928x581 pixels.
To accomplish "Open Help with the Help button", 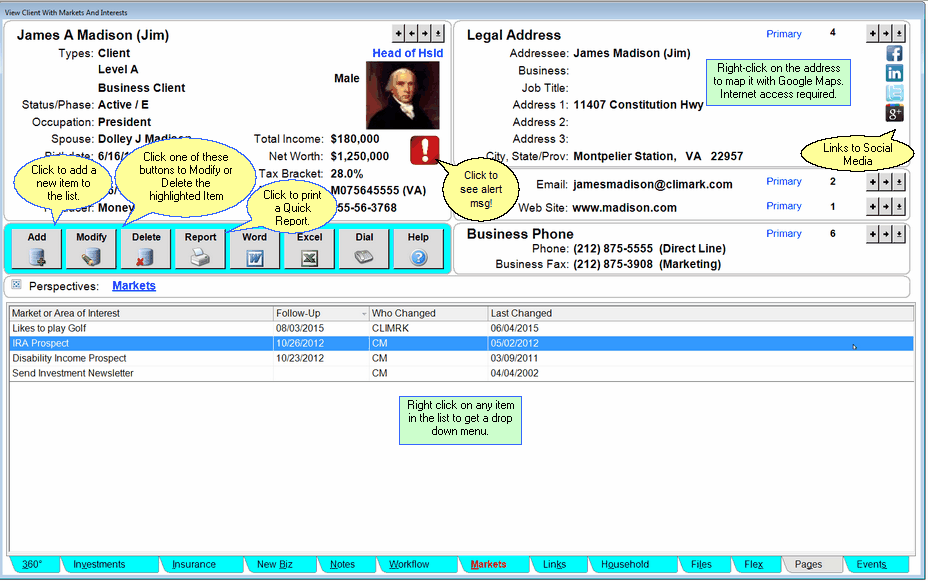I will tap(417, 248).
